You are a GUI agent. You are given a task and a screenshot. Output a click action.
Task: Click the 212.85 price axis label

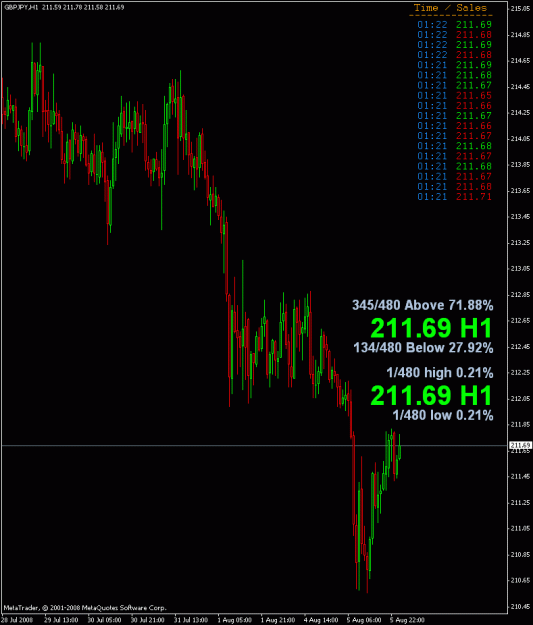521,295
